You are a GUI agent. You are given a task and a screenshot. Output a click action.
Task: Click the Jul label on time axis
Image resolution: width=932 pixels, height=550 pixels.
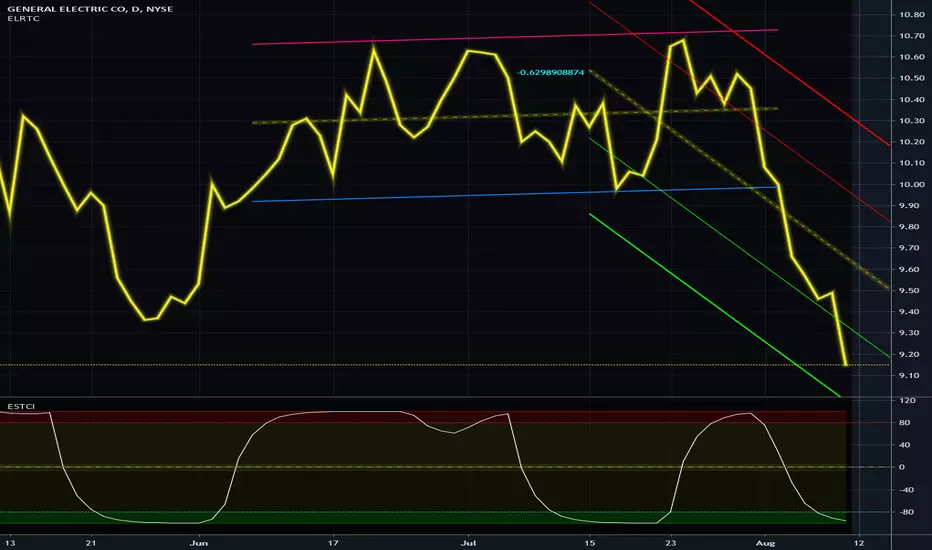468,543
